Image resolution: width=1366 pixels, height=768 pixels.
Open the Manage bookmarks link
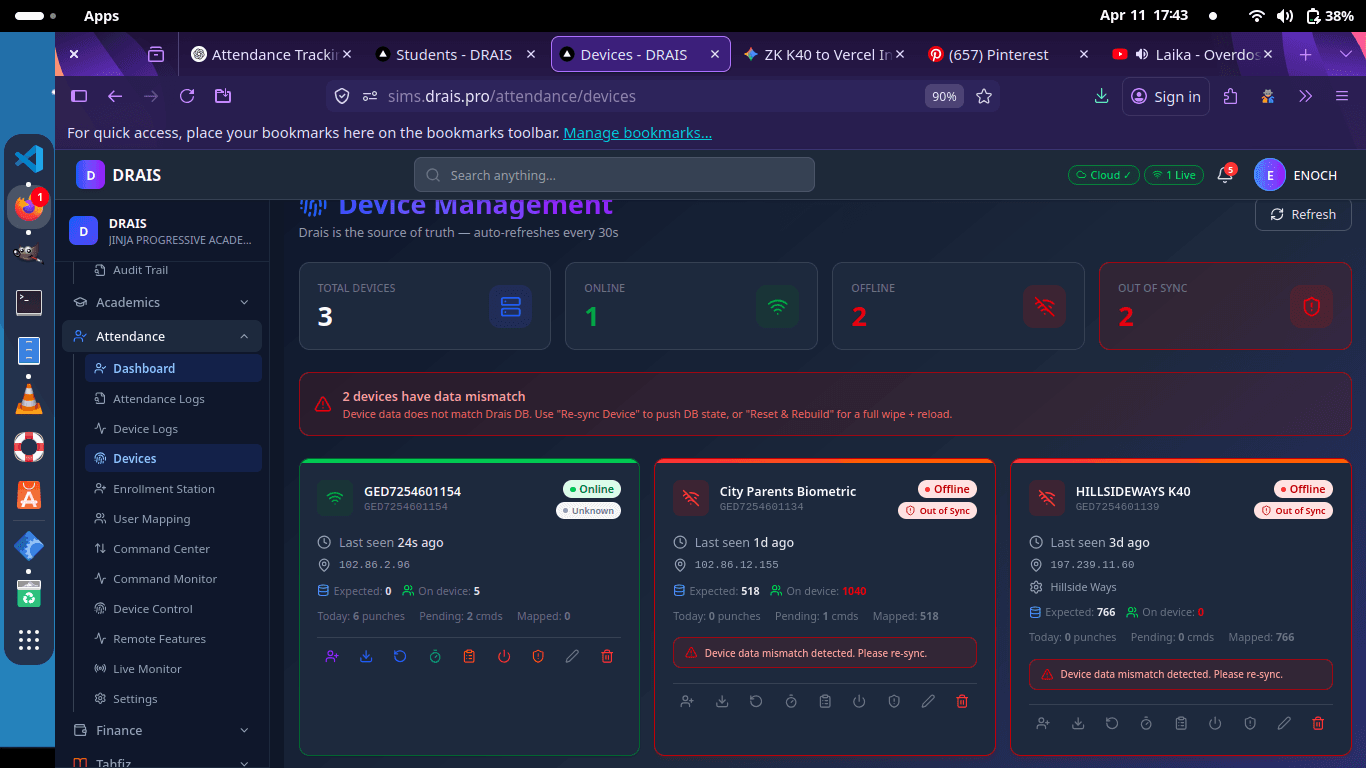point(637,133)
